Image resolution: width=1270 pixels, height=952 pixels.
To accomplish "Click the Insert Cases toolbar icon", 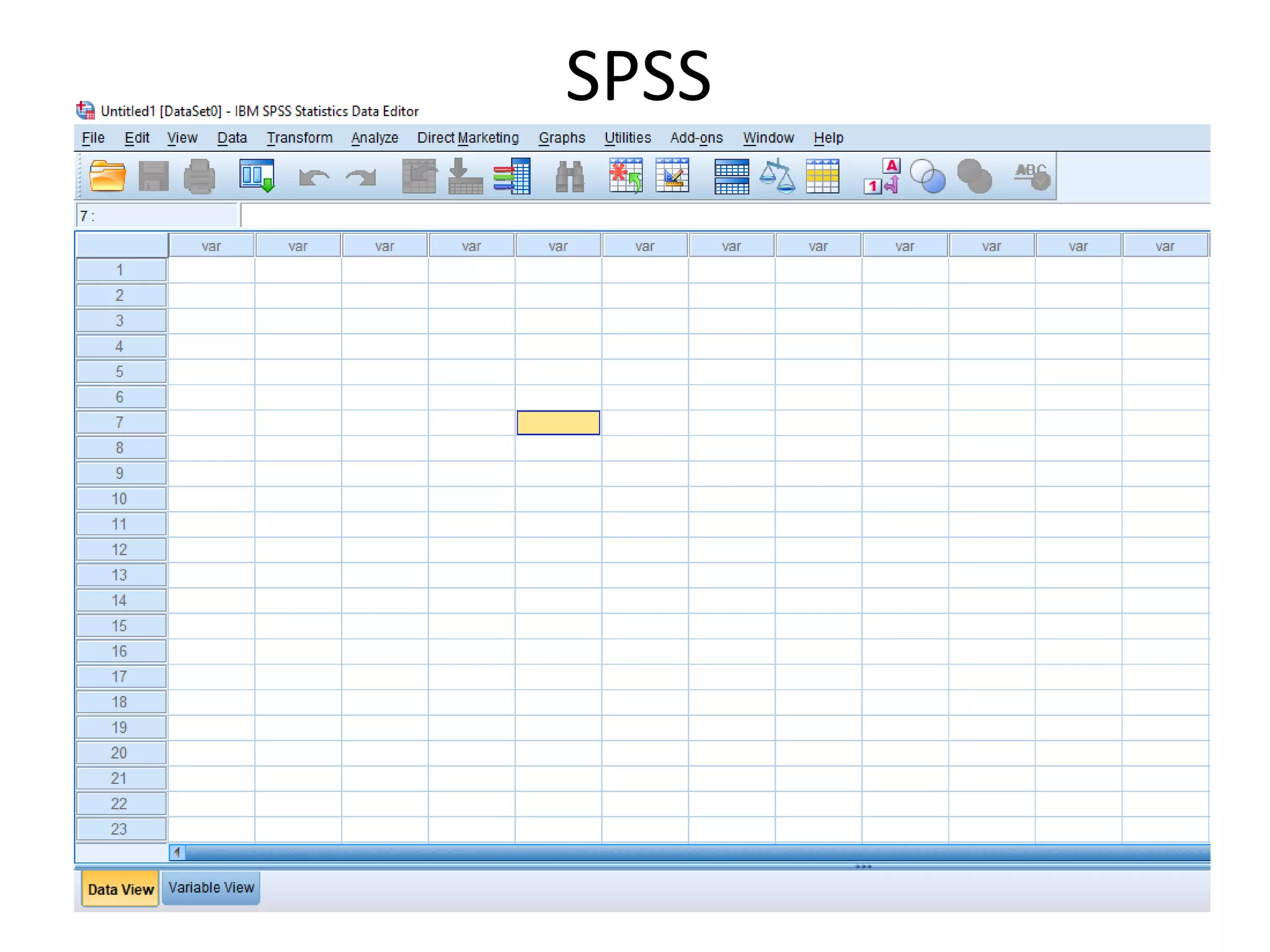I will point(626,177).
